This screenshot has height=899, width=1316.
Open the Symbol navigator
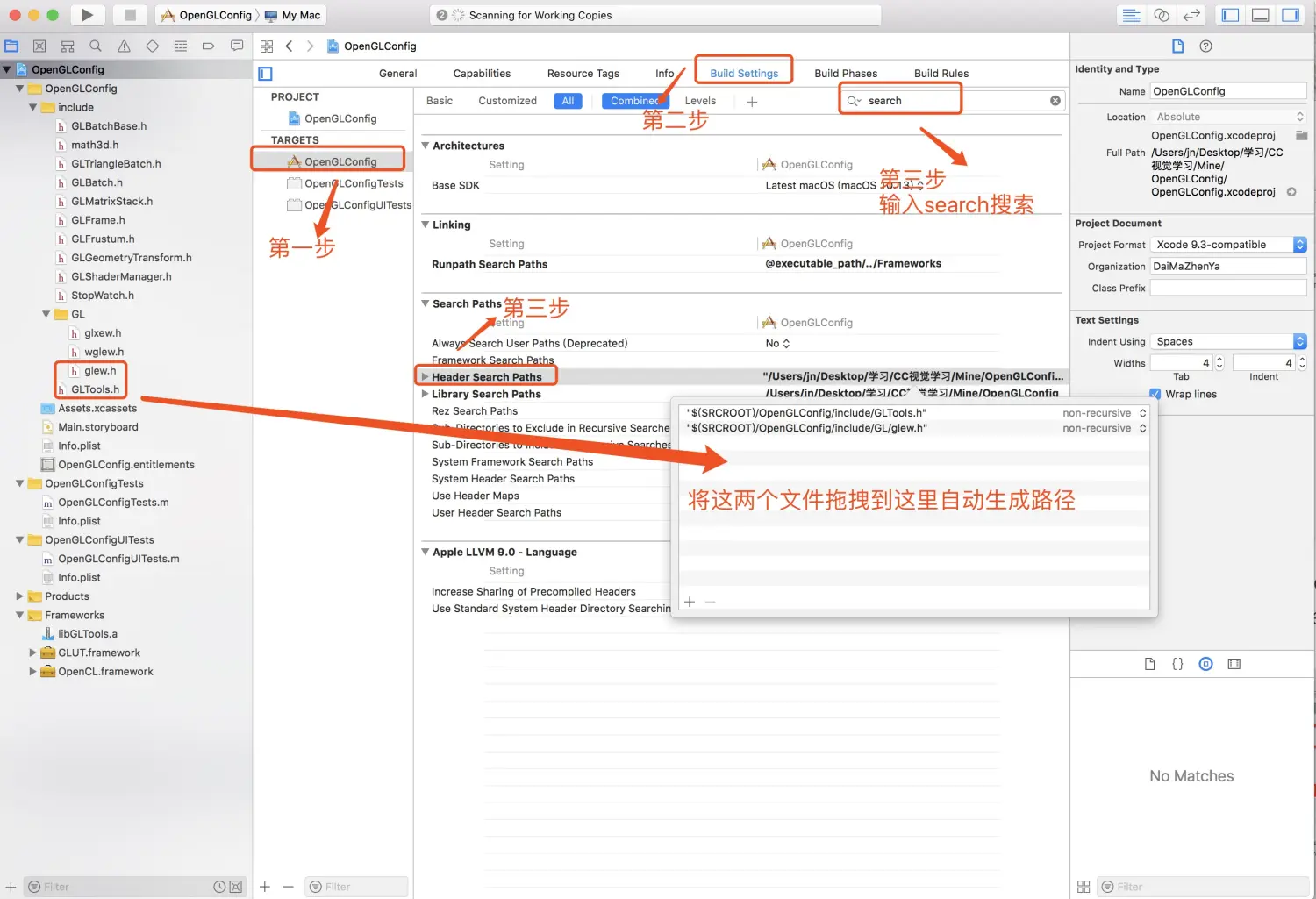coord(68,46)
